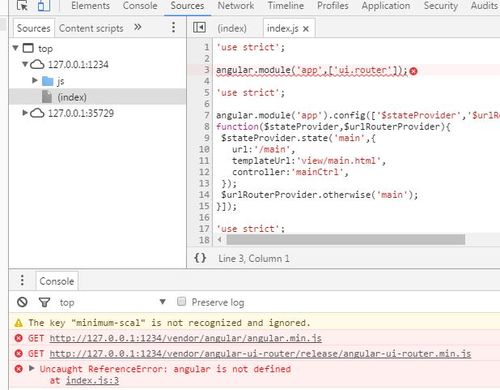Select the Sources panel tab
The width and height of the screenshot is (500, 390).
point(187,6)
